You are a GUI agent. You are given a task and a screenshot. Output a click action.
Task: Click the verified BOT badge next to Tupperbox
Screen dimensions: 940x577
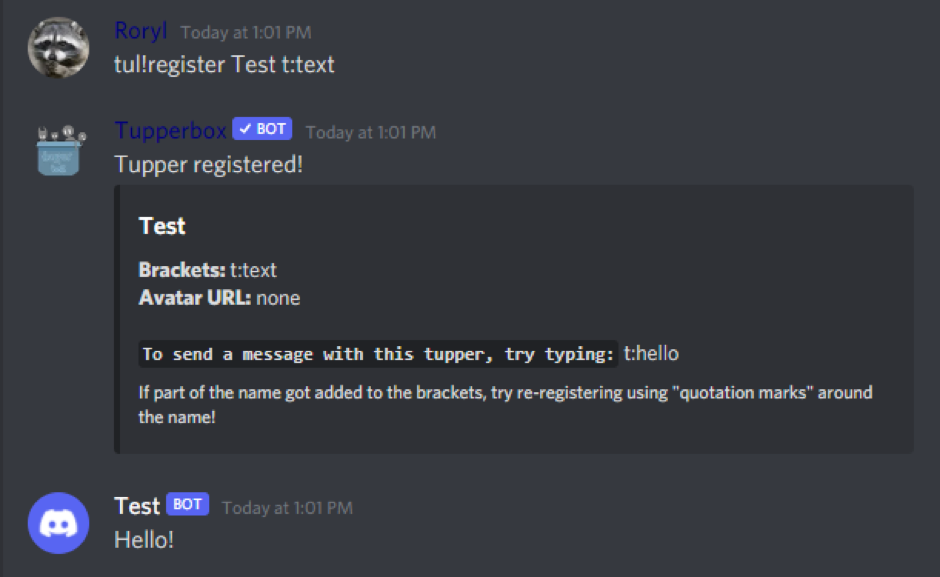[262, 130]
